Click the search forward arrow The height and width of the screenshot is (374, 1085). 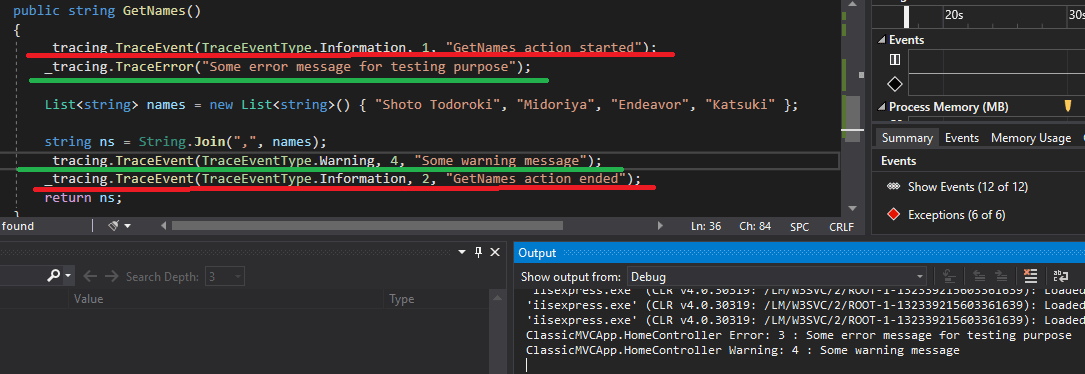tap(111, 276)
